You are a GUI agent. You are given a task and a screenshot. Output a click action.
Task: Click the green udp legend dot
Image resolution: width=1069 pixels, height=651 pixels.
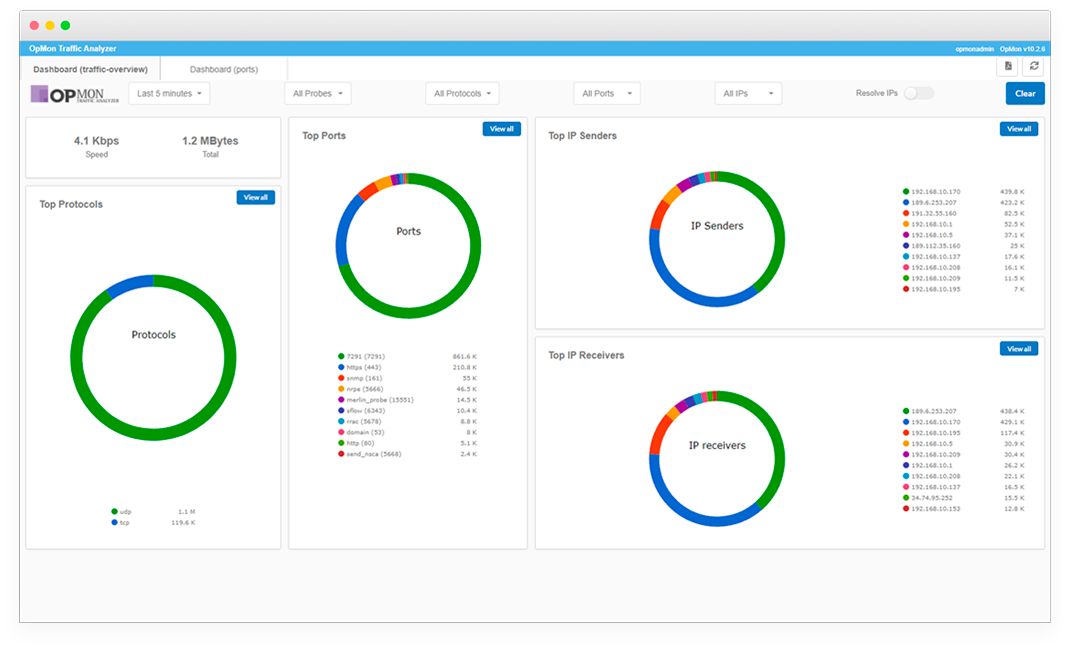click(114, 511)
